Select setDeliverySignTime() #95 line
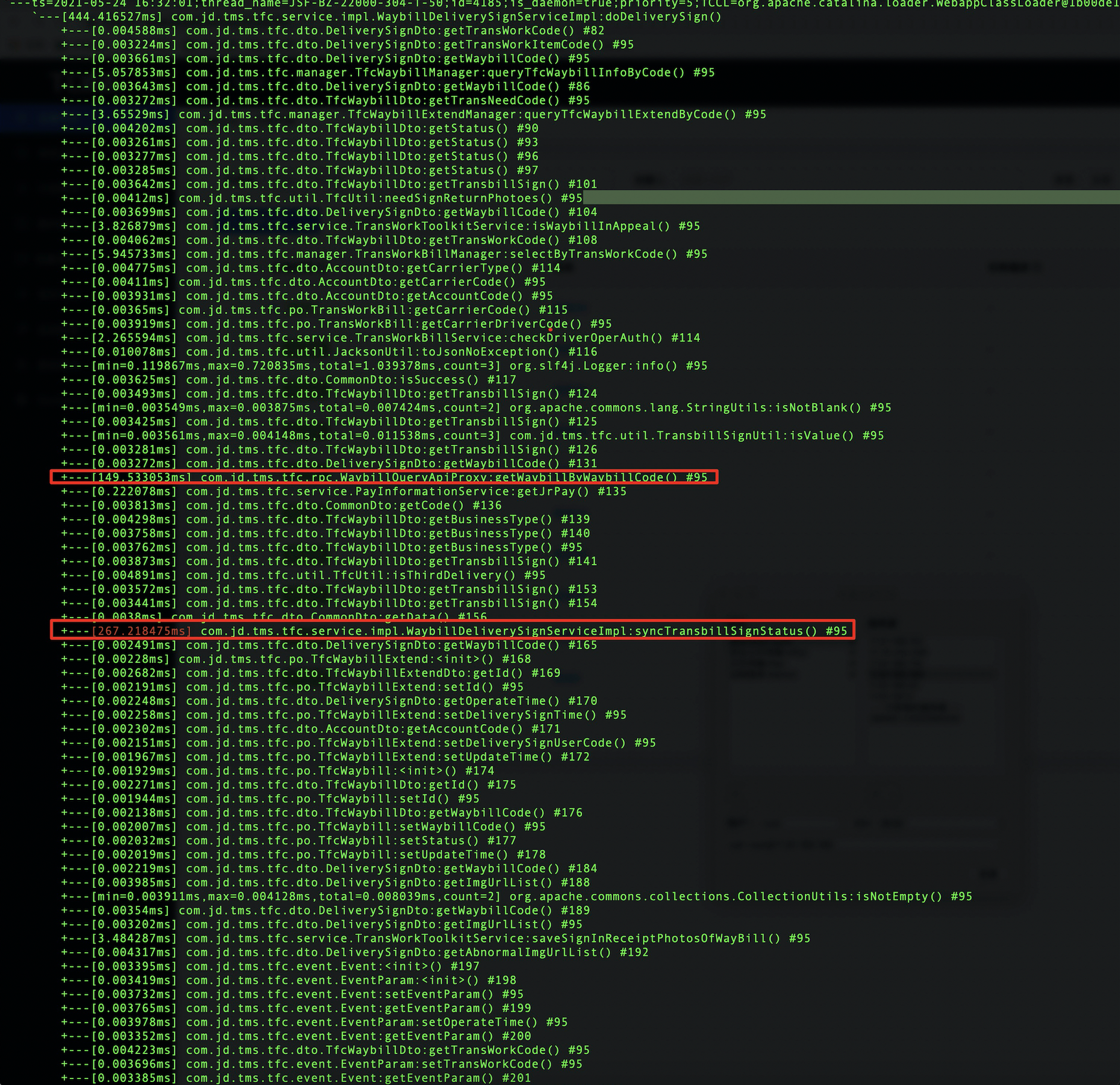Screen dimensions: 1120x1085 click(x=344, y=715)
